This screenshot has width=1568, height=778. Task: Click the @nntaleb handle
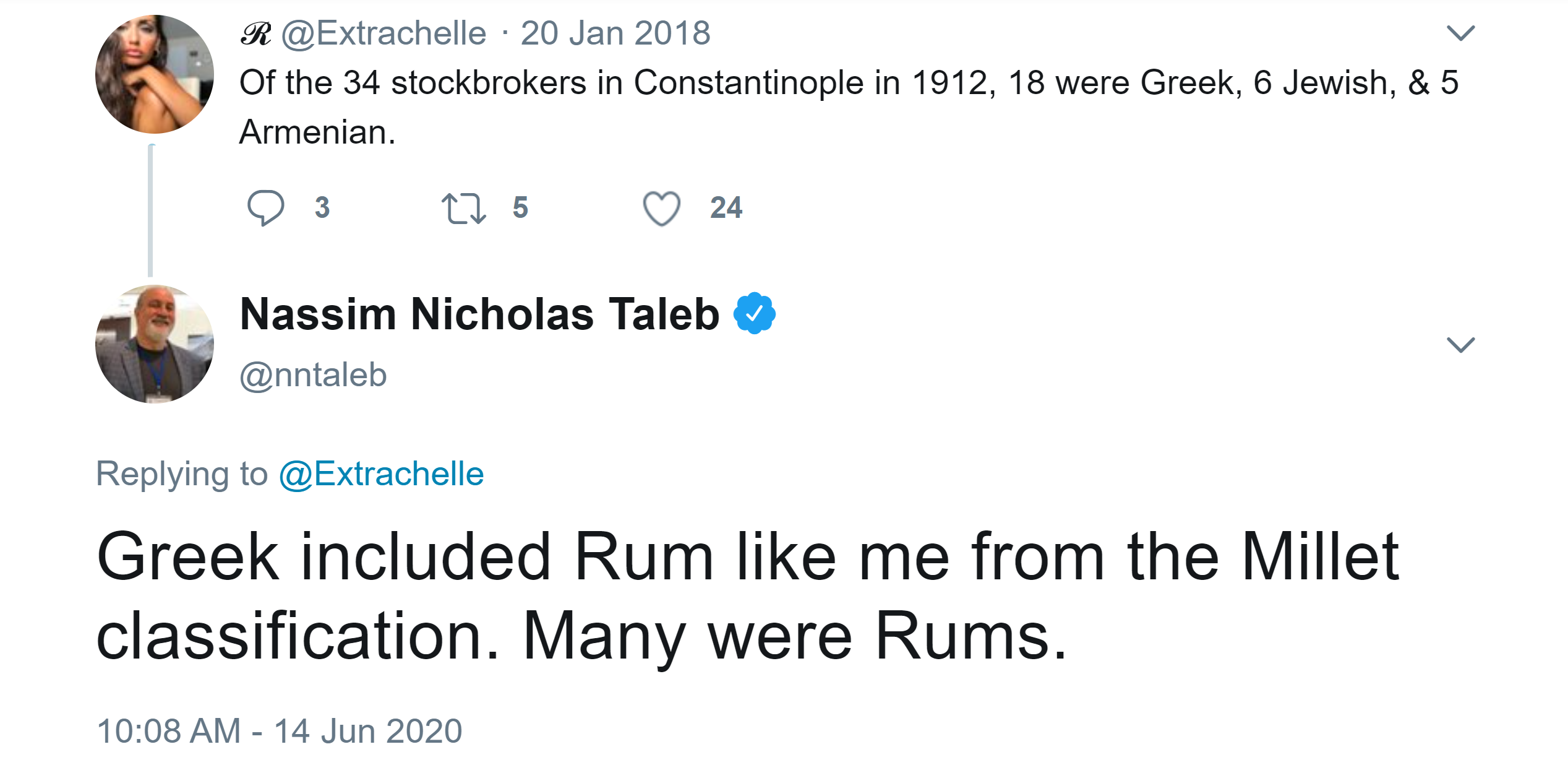point(313,375)
